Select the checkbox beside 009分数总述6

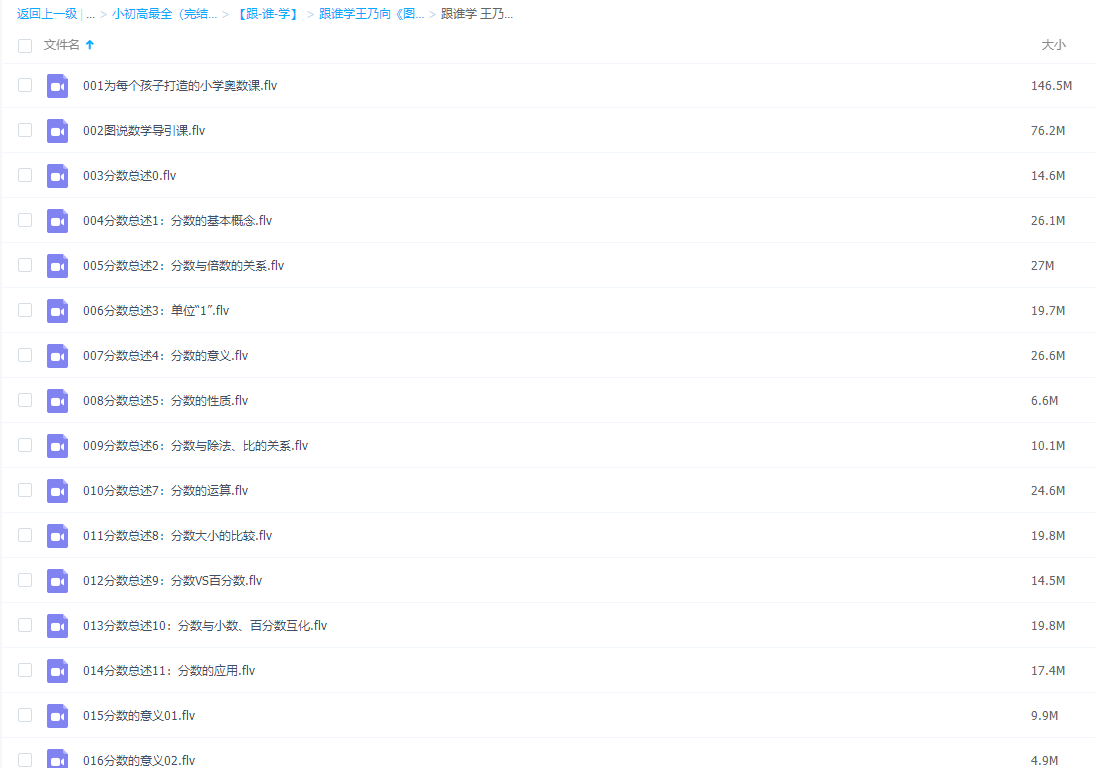click(25, 445)
